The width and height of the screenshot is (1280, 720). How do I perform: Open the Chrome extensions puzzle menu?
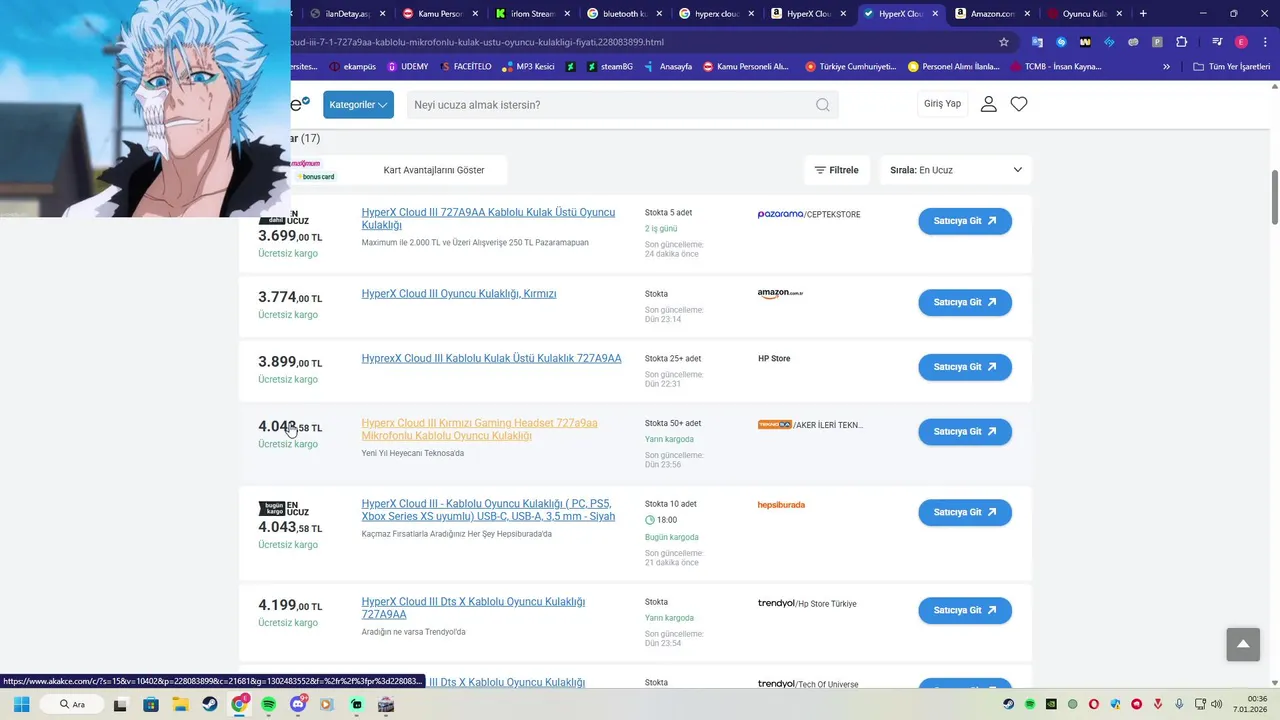1182,42
